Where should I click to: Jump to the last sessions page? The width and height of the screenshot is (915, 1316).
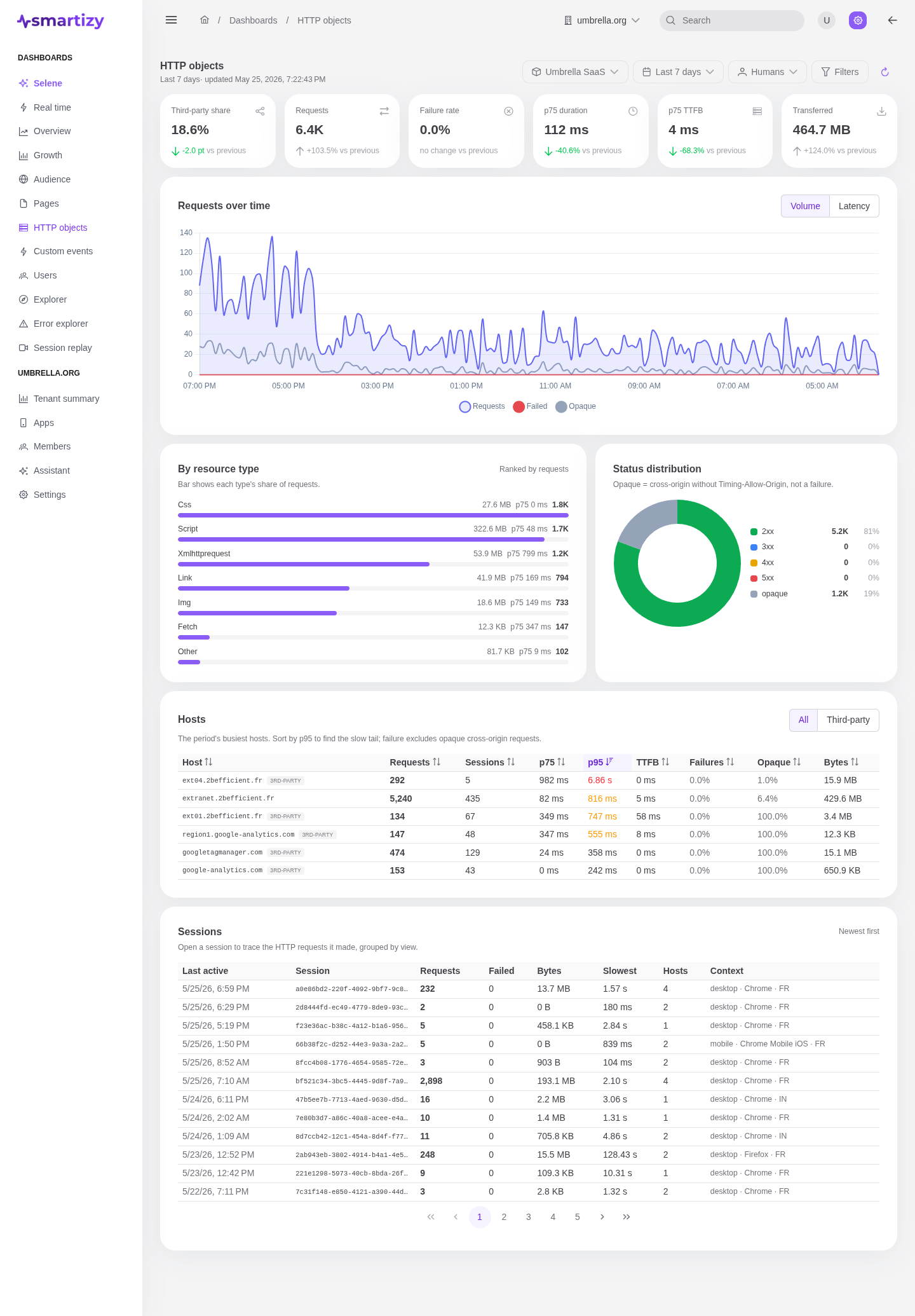tap(627, 1217)
